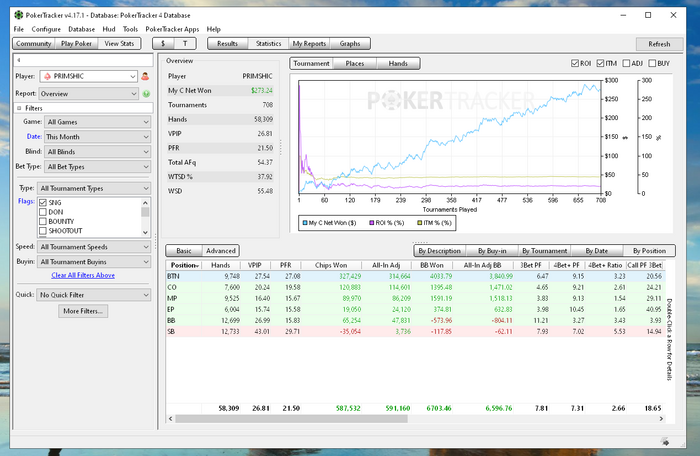Click the Refresh button
Image resolution: width=700 pixels, height=456 pixels.
659,44
